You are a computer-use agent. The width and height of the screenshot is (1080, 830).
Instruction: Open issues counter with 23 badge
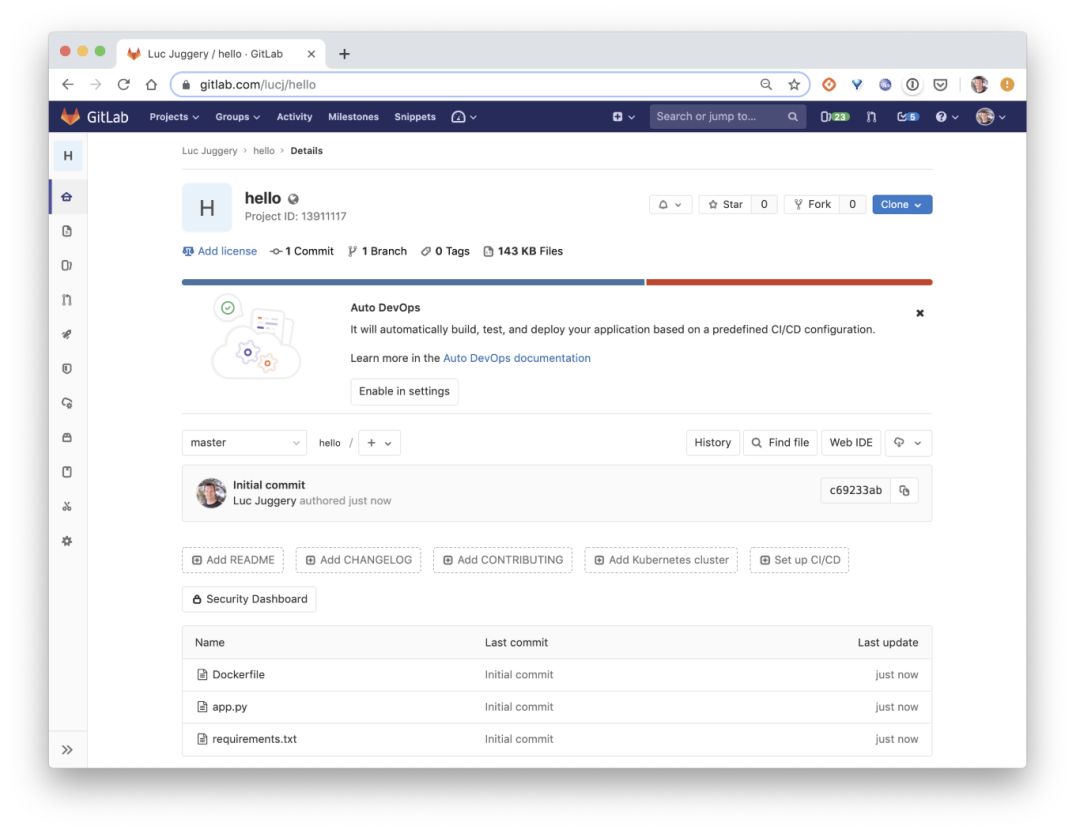click(834, 116)
